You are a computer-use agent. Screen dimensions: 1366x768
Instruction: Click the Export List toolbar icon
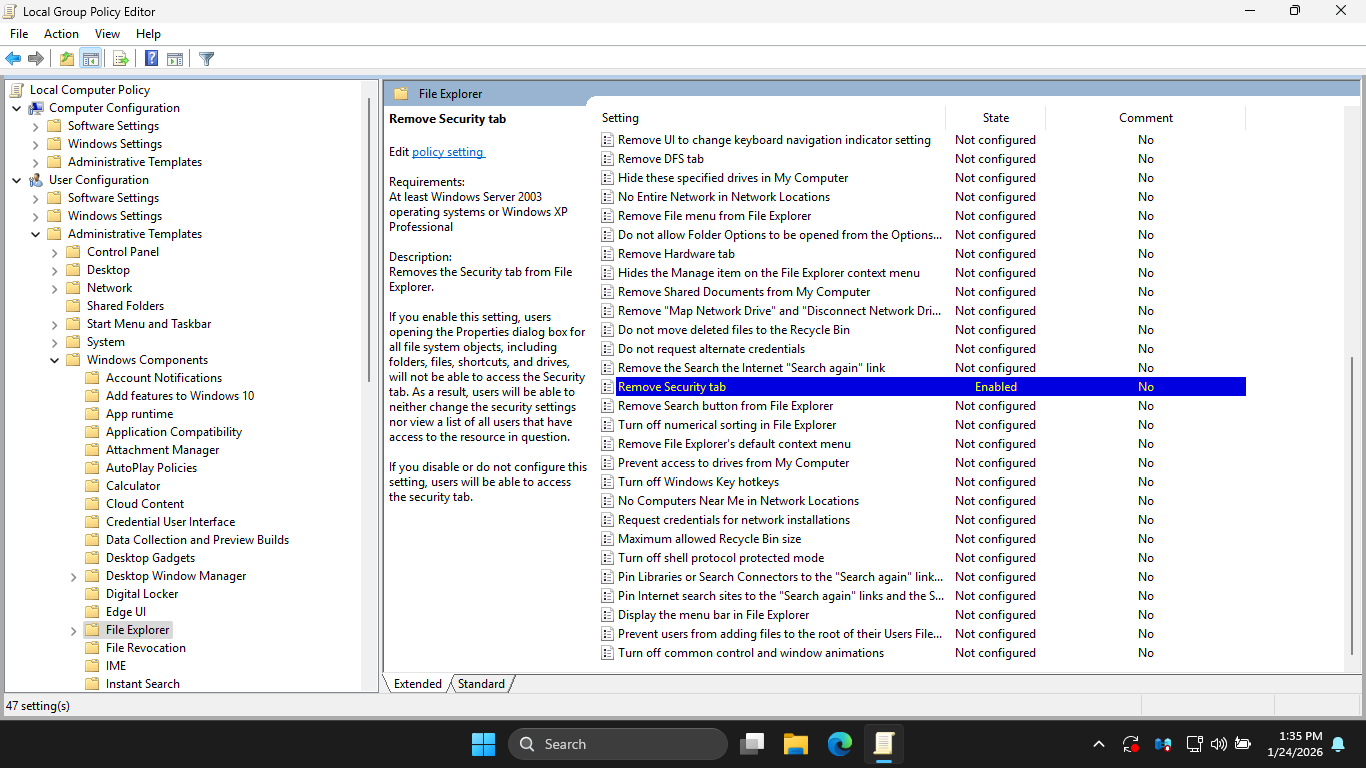(121, 59)
